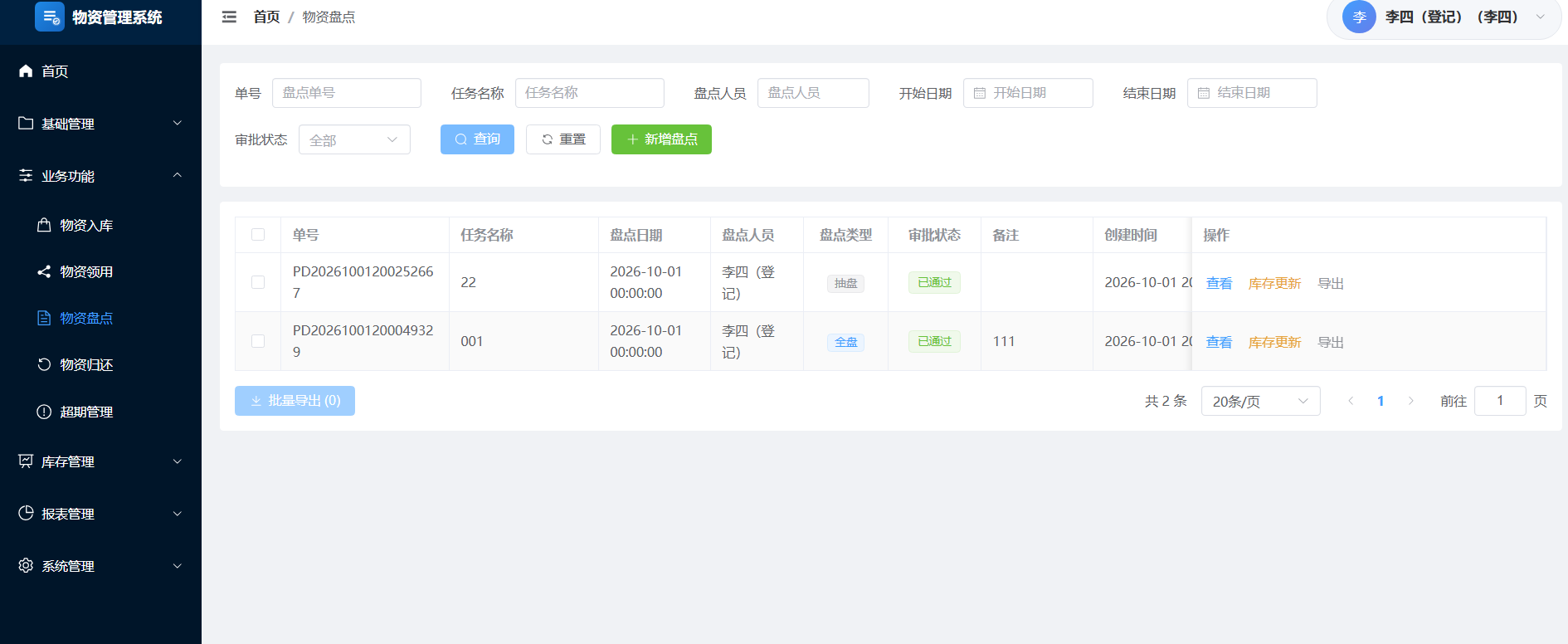The width and height of the screenshot is (1568, 644).
Task: Click the 批量导出 (0) button
Action: 295,401
